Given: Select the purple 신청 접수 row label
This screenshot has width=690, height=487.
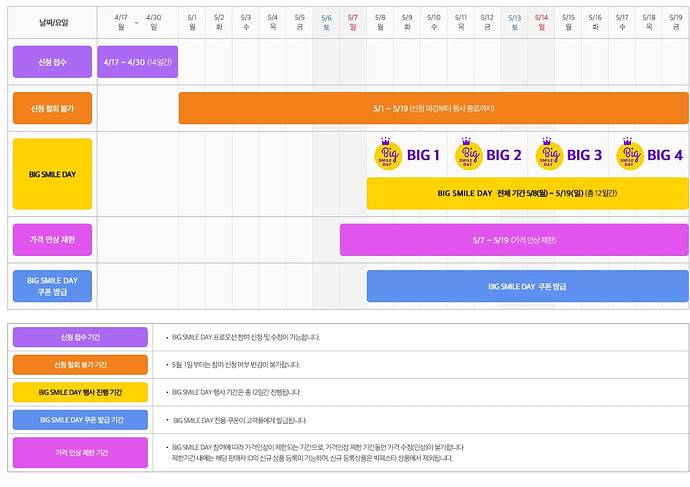Looking at the screenshot, I should click(x=52, y=62).
